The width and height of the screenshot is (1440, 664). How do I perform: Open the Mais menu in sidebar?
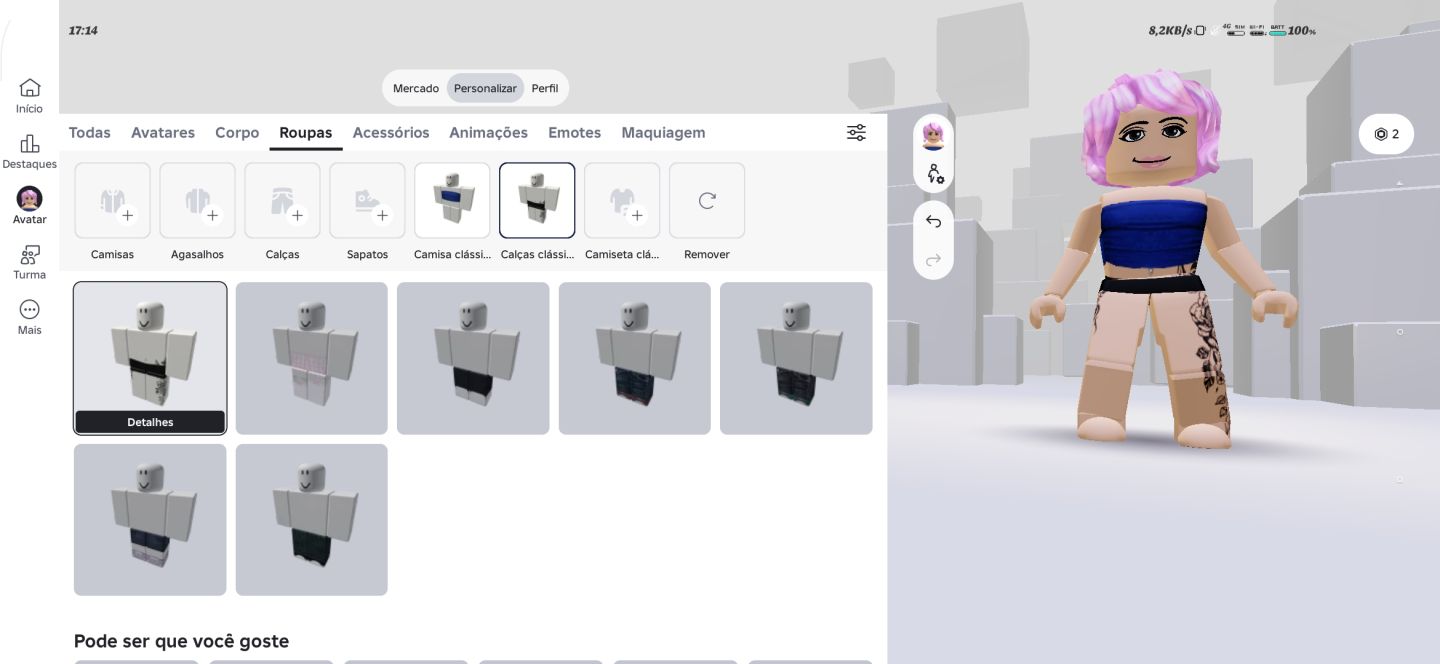(x=29, y=318)
